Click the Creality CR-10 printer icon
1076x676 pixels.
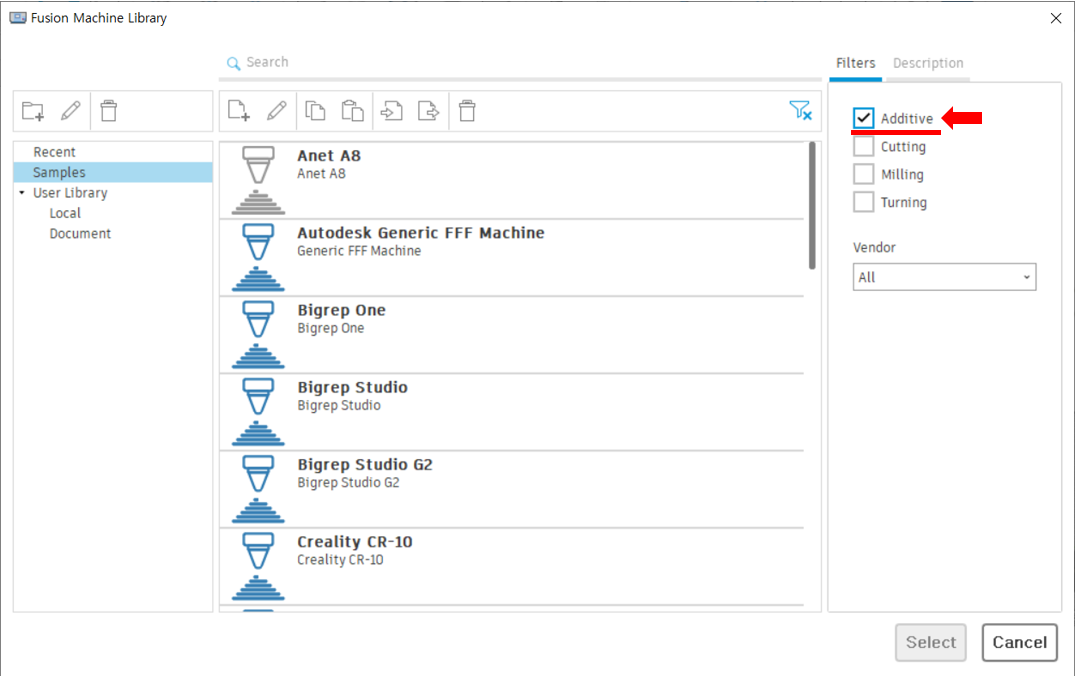coord(258,567)
